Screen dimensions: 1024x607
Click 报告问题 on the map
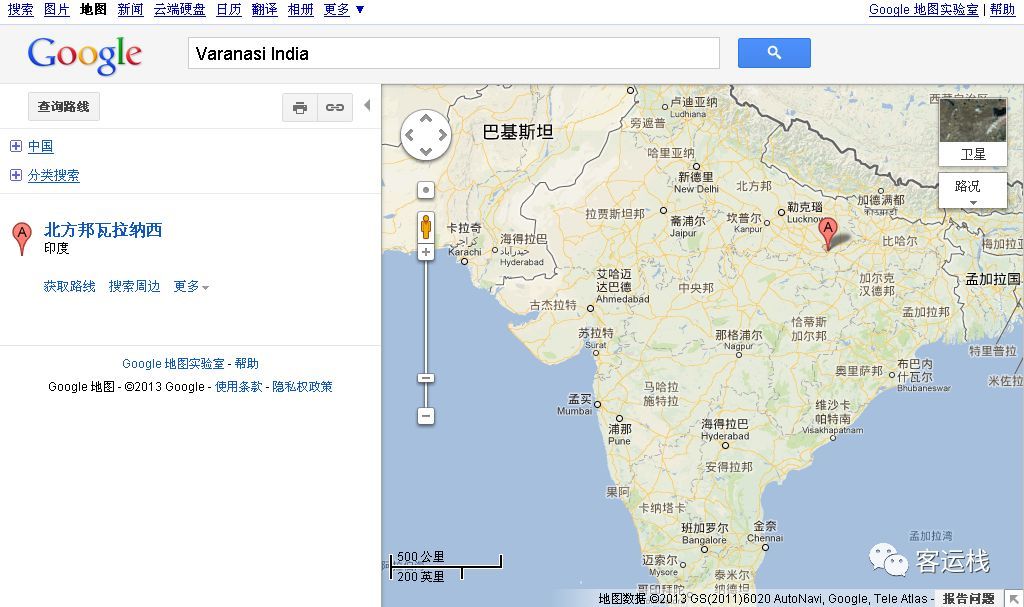tap(968, 599)
